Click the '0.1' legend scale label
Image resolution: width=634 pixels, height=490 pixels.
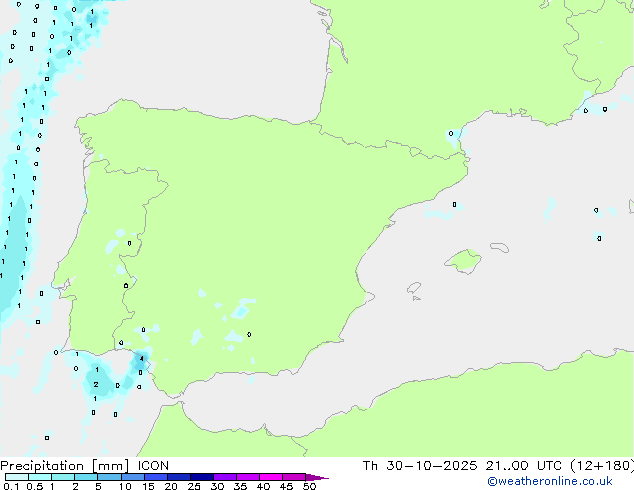point(11,486)
